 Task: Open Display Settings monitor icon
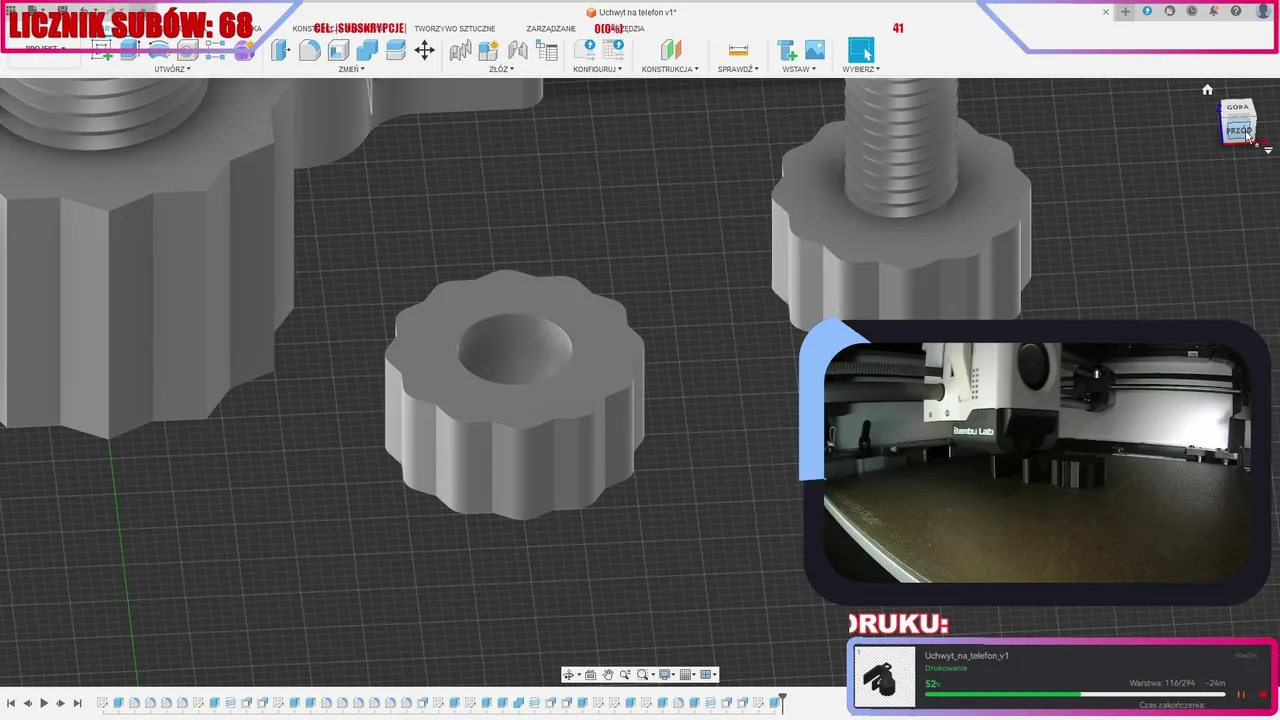[665, 675]
